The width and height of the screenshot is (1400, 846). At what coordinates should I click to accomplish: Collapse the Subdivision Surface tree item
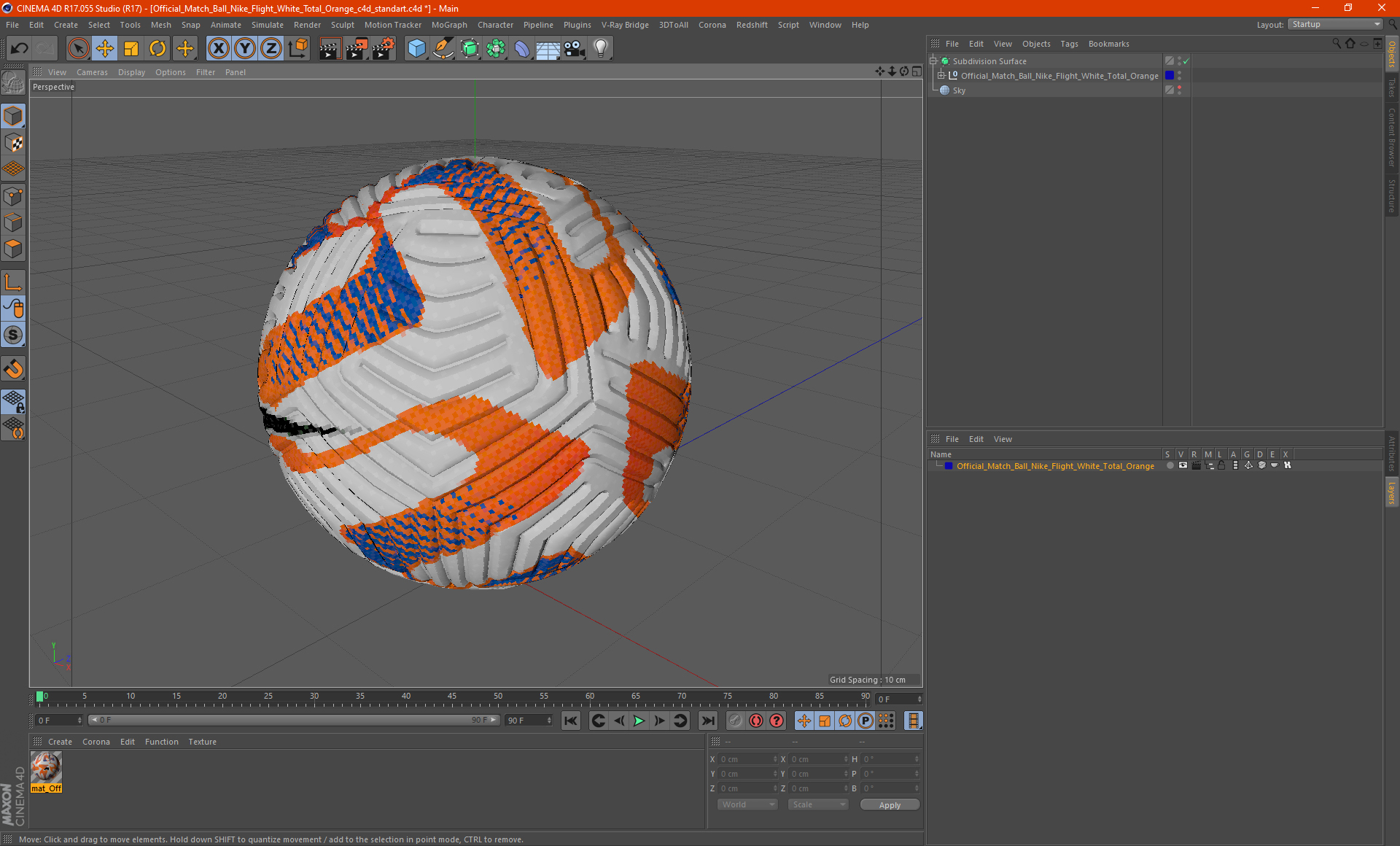pos(933,61)
